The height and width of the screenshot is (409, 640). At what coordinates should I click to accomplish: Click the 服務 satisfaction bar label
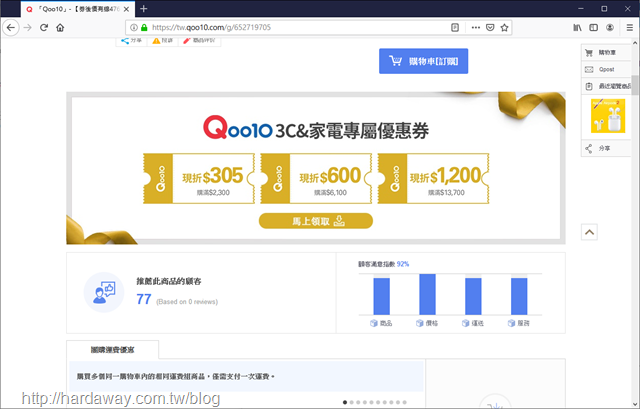(519, 323)
